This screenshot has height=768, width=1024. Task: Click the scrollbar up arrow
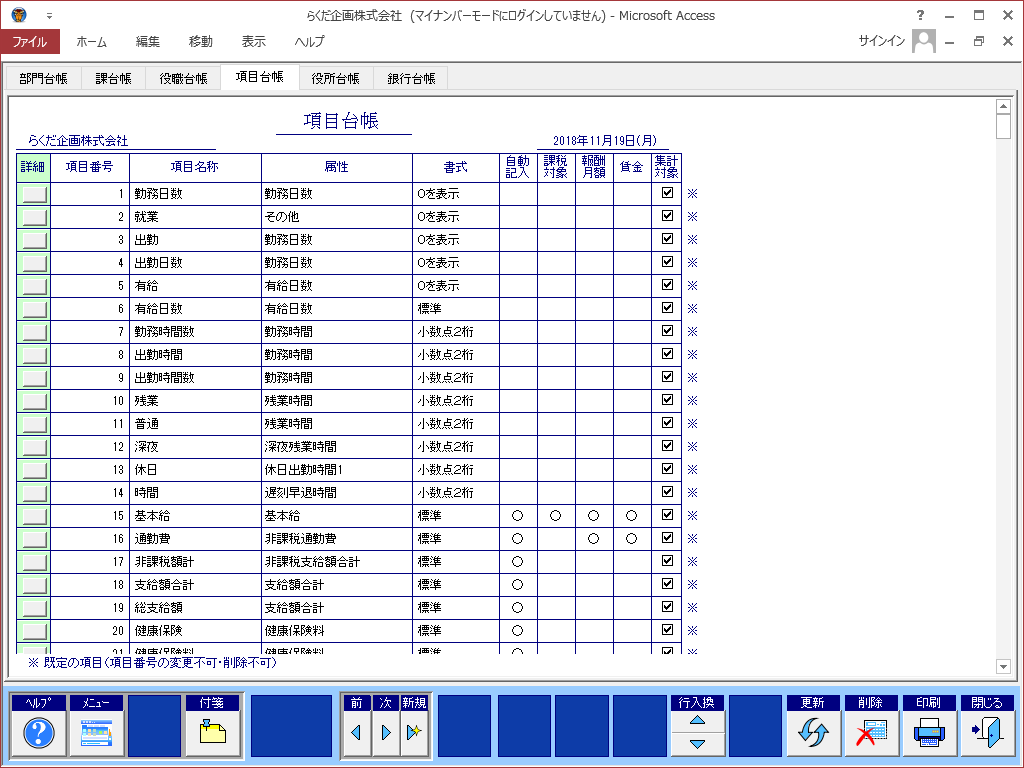click(1003, 106)
